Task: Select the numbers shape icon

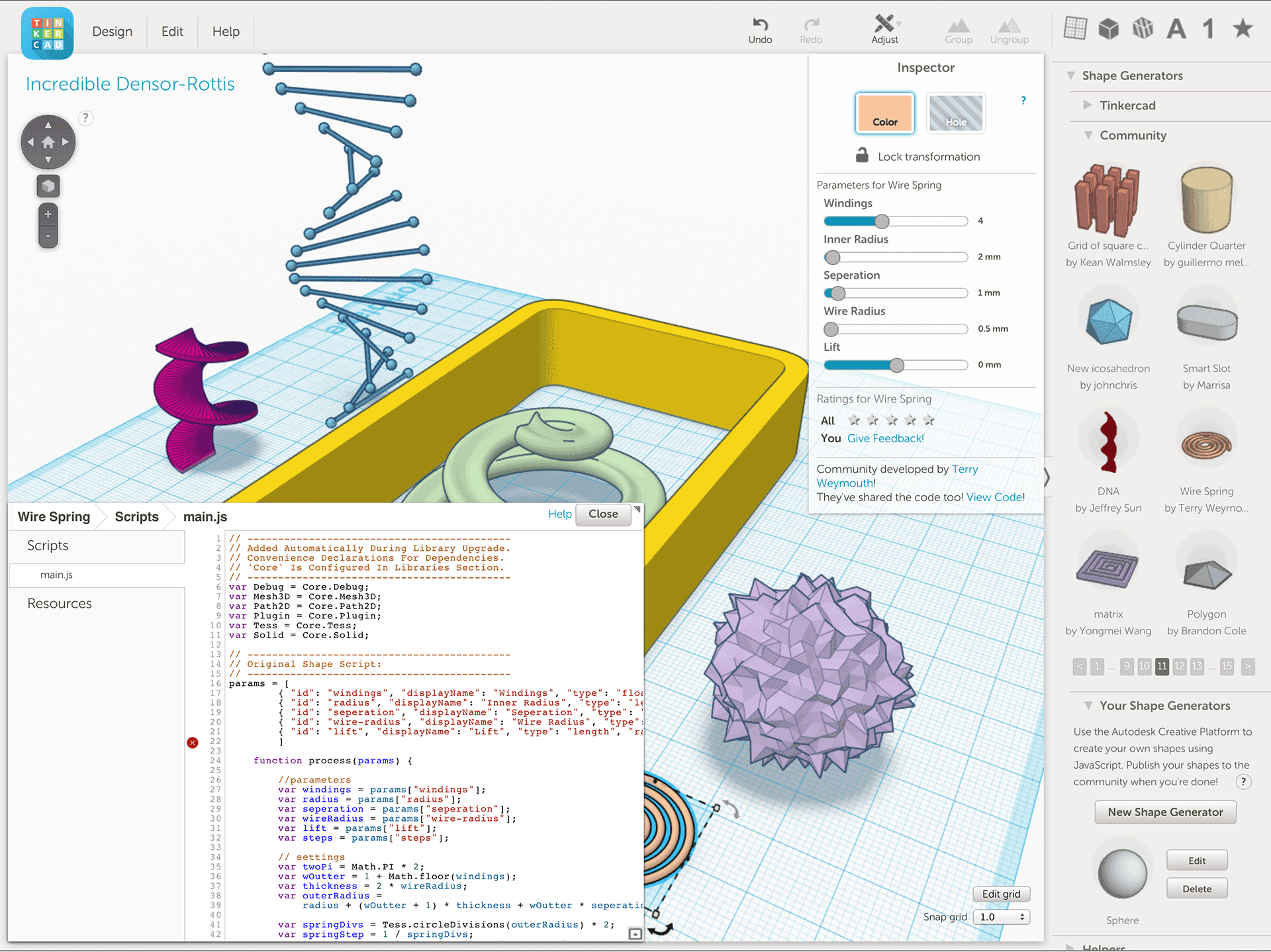Action: [x=1208, y=28]
